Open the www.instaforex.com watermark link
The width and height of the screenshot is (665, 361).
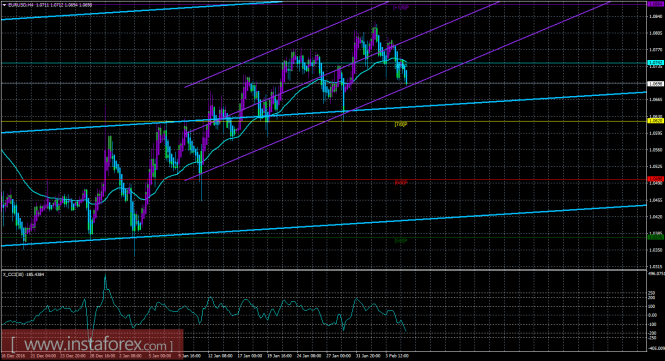92,344
